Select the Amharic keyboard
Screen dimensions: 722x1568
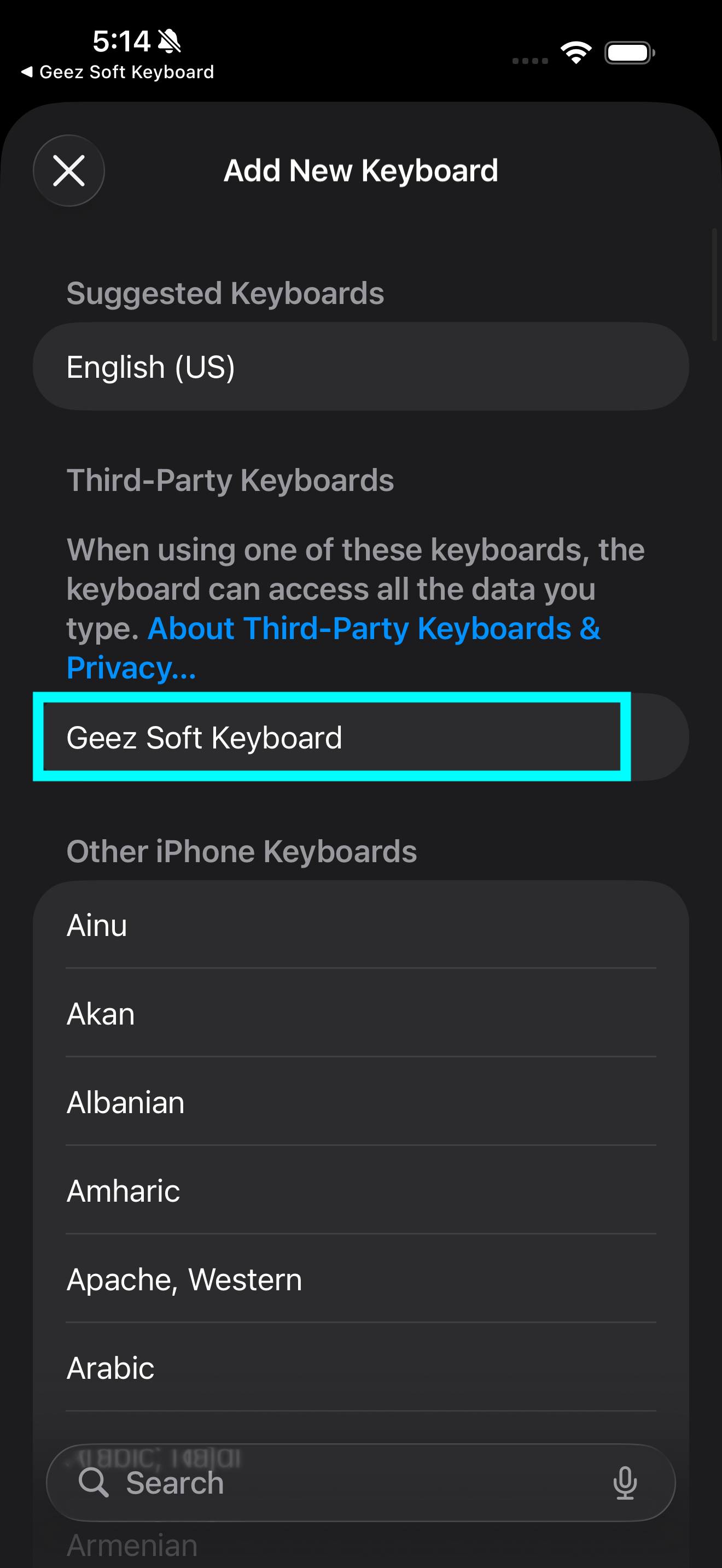pos(360,1191)
